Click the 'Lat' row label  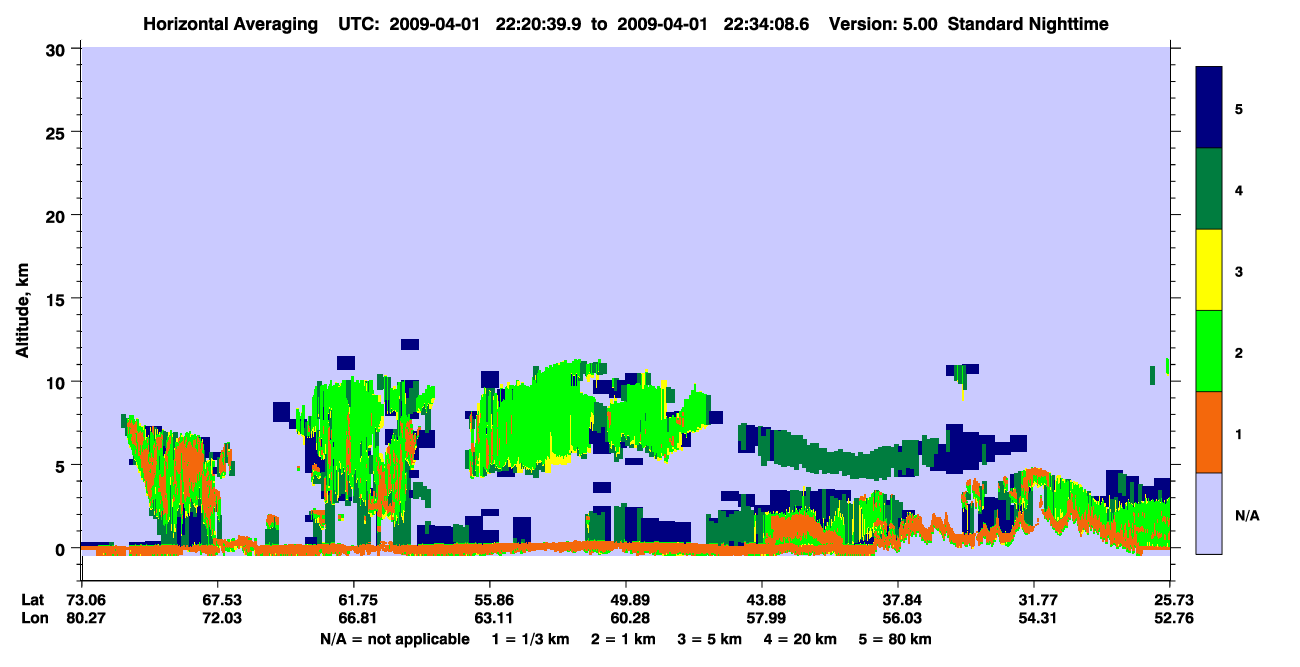(33, 600)
